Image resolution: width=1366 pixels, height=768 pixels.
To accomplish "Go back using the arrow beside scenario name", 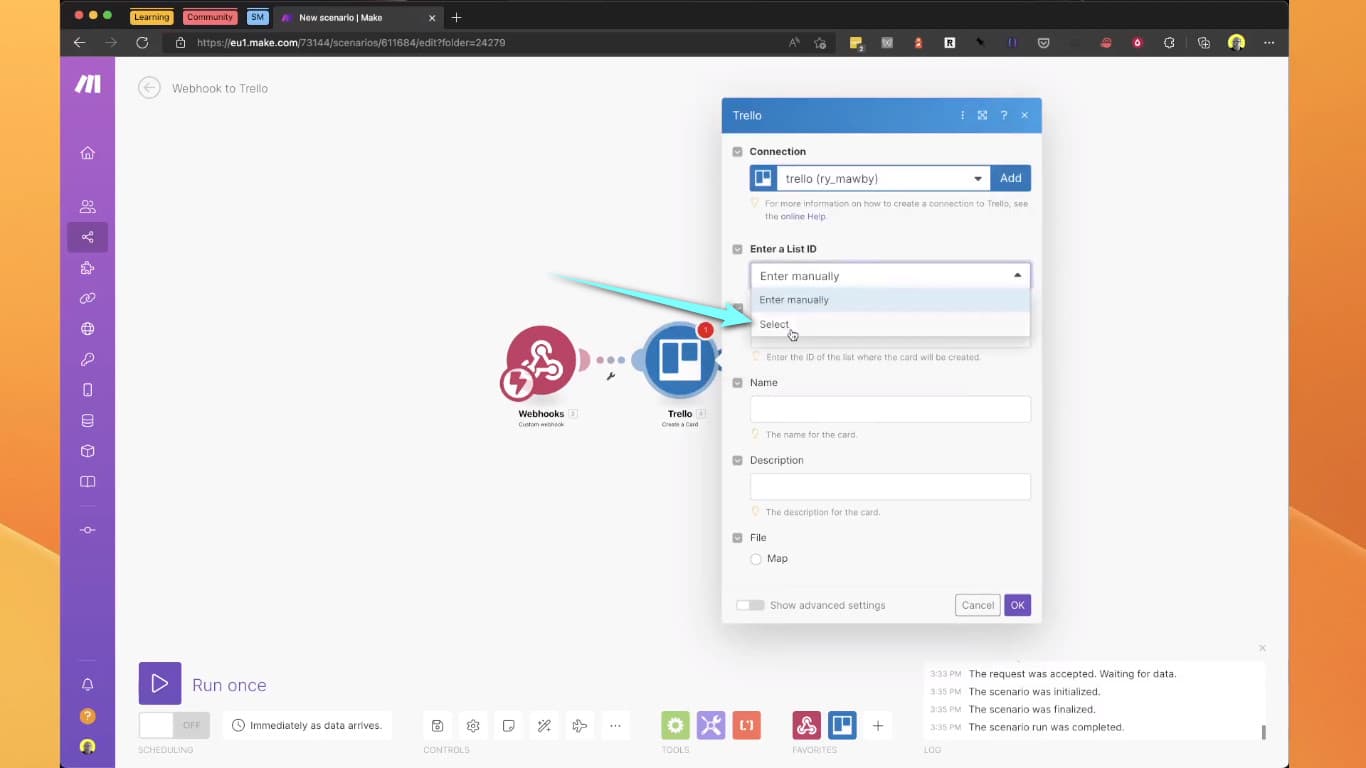I will 149,88.
